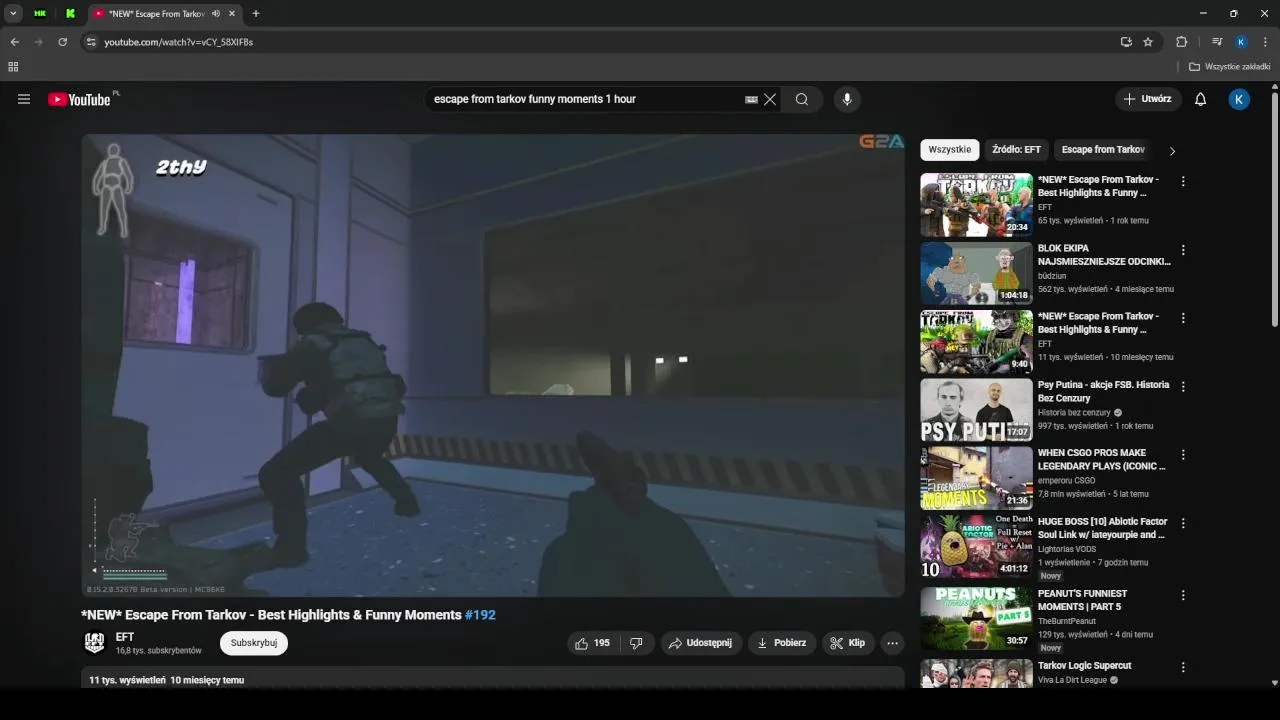This screenshot has width=1280, height=720.
Task: Open options menu for PEANUT'S FUNNIEST MOMENTS video
Action: (1183, 595)
